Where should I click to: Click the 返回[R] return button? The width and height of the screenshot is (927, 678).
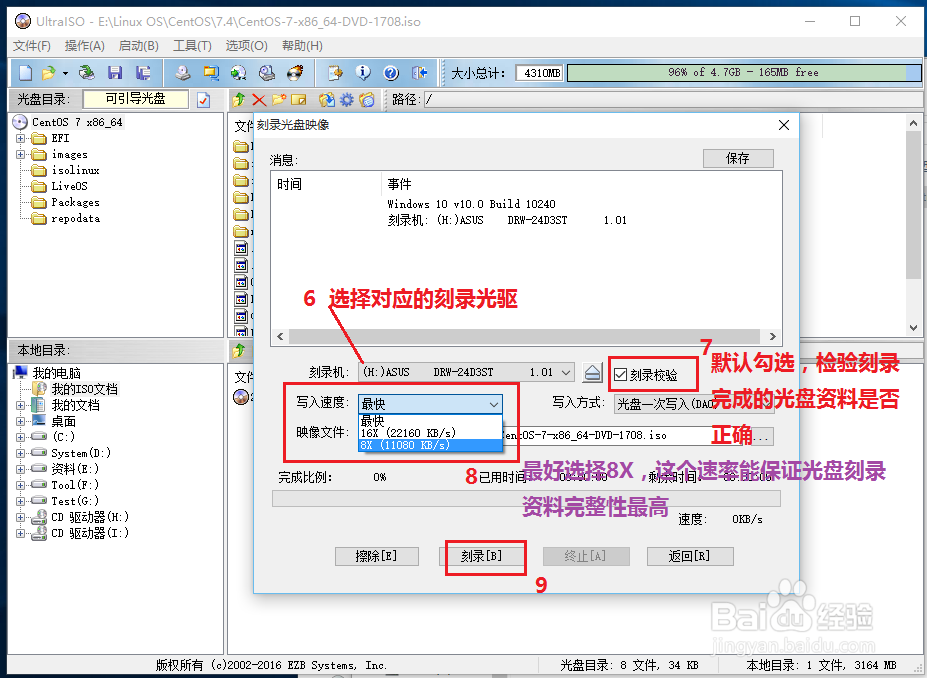coord(690,556)
